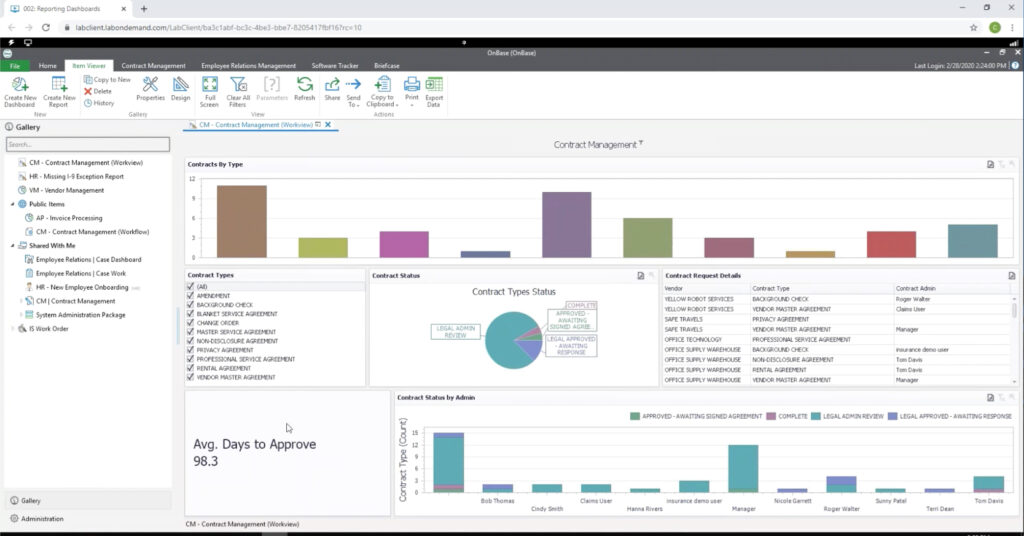Click the Clear All Filters icon
The image size is (1024, 536).
pos(237,85)
